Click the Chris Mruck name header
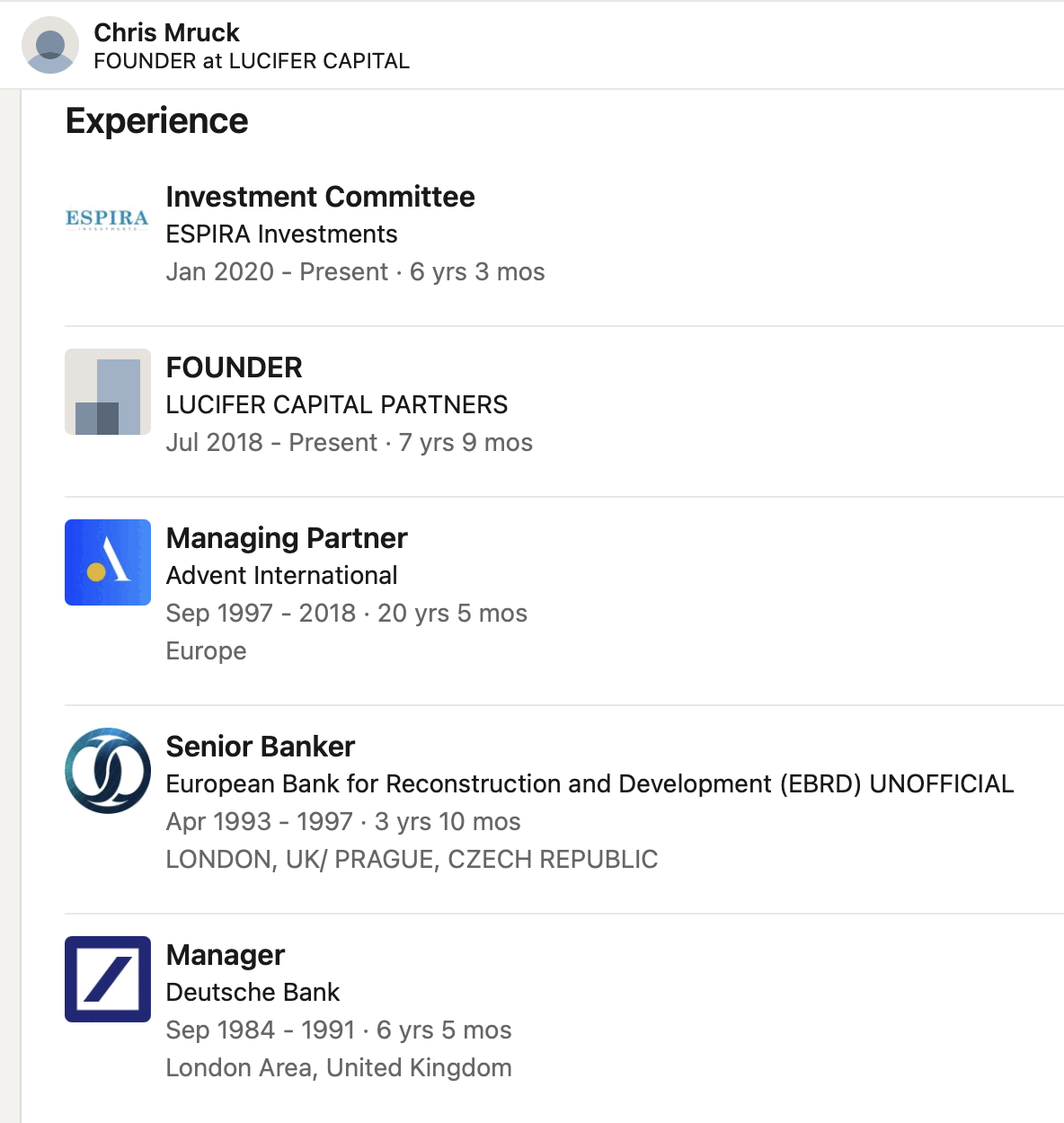Image resolution: width=1064 pixels, height=1123 pixels. pyautogui.click(x=166, y=32)
